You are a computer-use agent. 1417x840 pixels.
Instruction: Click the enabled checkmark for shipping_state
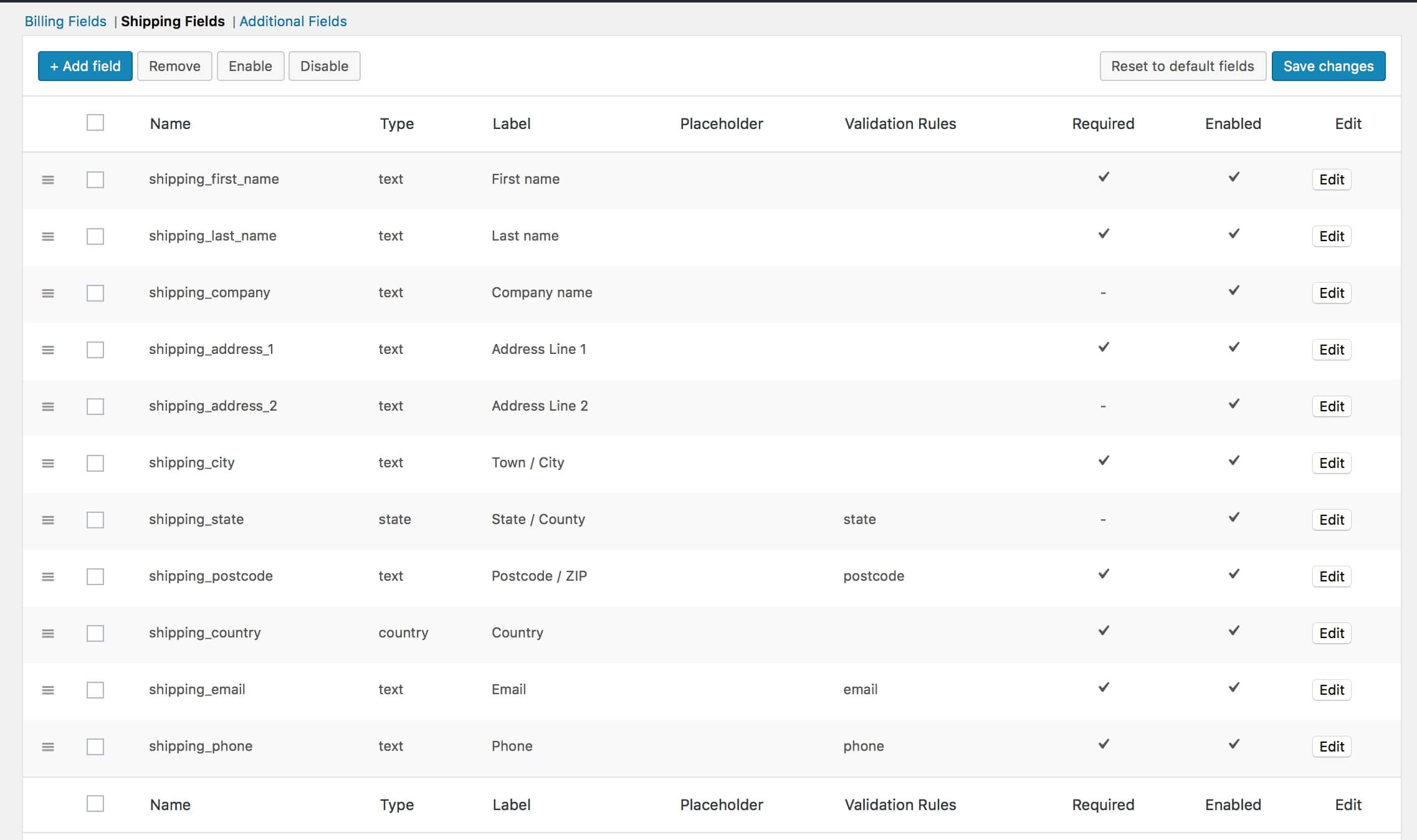[1234, 517]
